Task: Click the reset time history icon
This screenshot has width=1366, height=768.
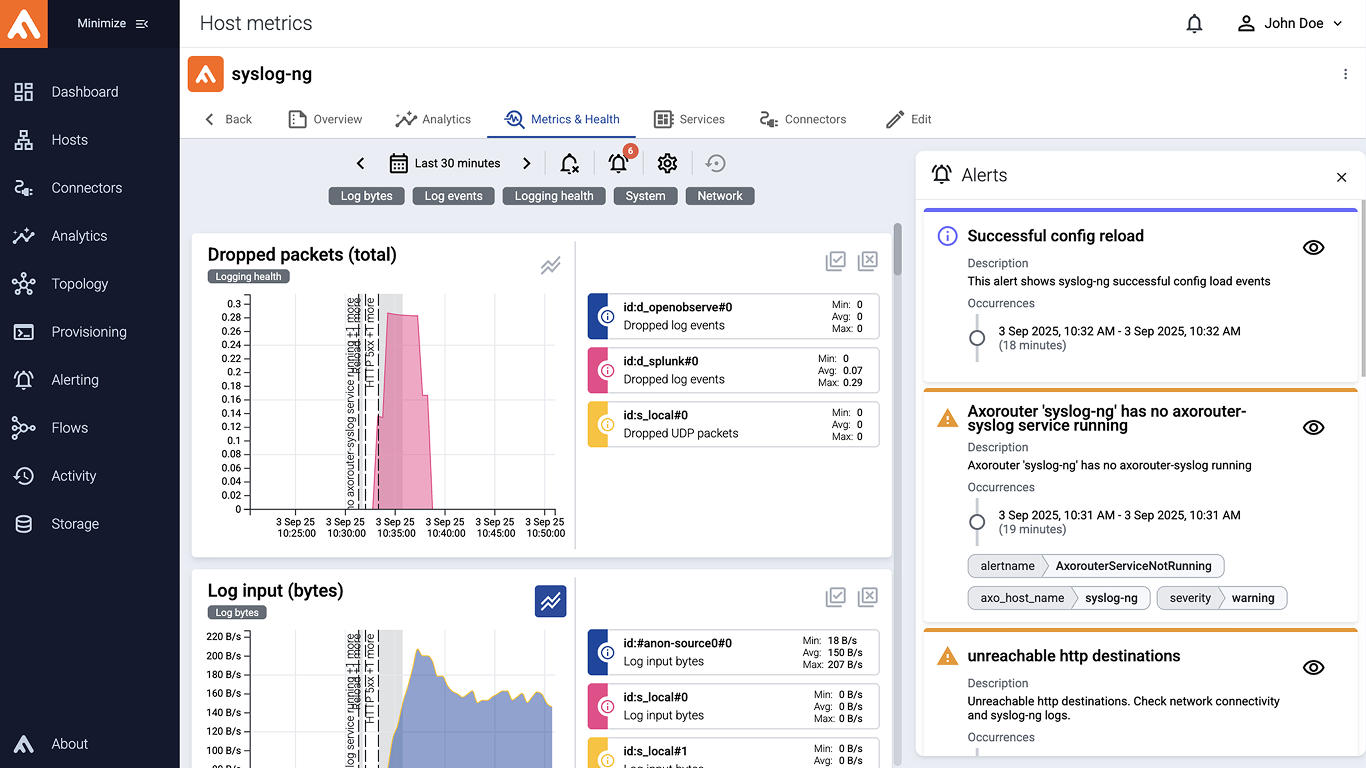Action: pyautogui.click(x=715, y=164)
